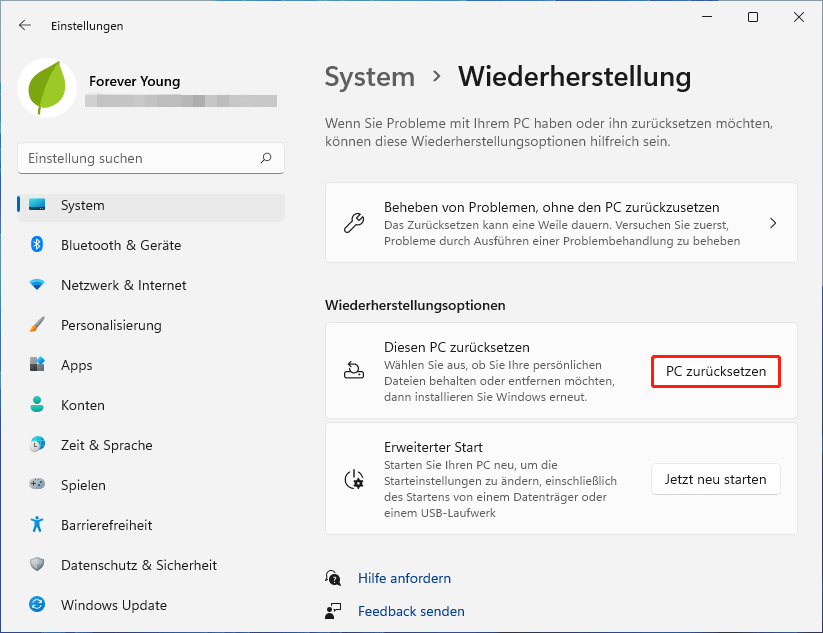823x633 pixels.
Task: Select the System display icon
Action: pyautogui.click(x=37, y=205)
